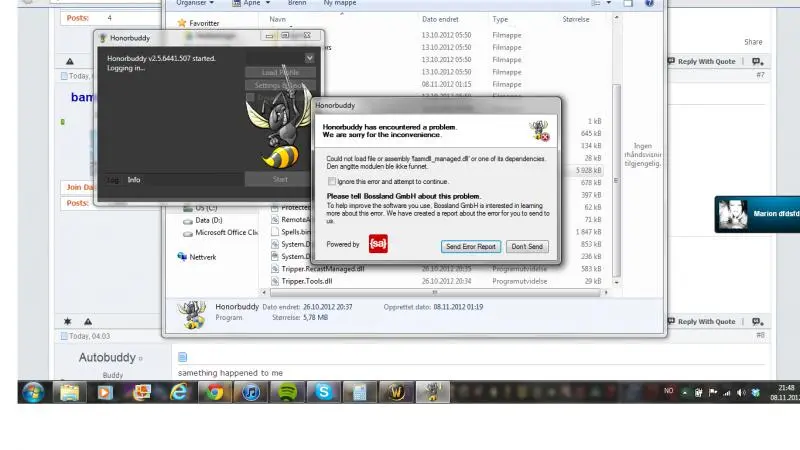Switch to the Info tab in Honorbuddy

[134, 180]
